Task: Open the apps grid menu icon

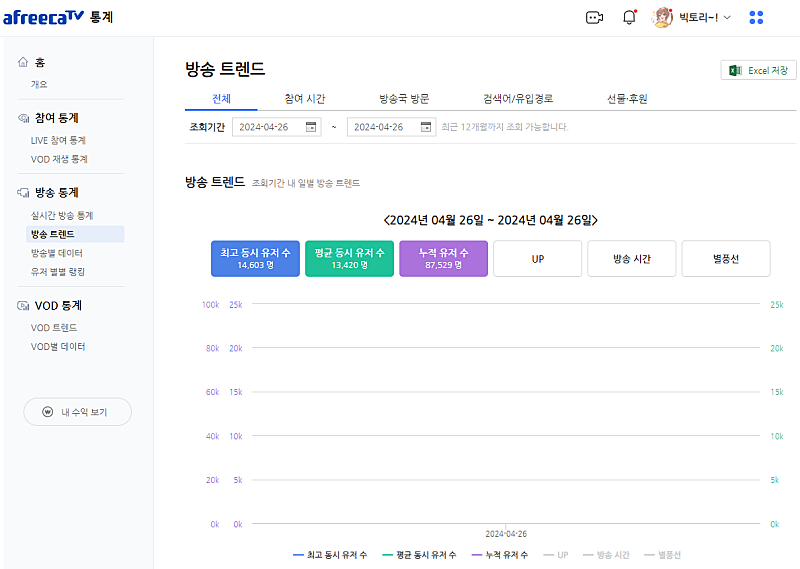Action: click(756, 17)
